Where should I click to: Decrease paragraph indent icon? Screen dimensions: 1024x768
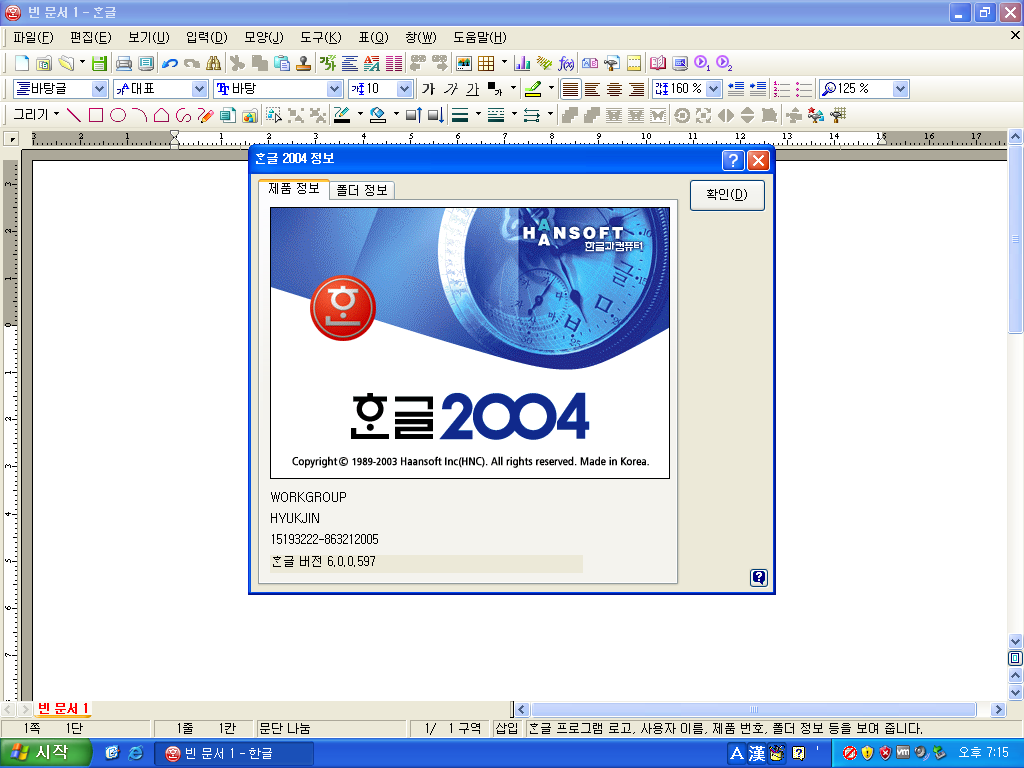click(736, 89)
